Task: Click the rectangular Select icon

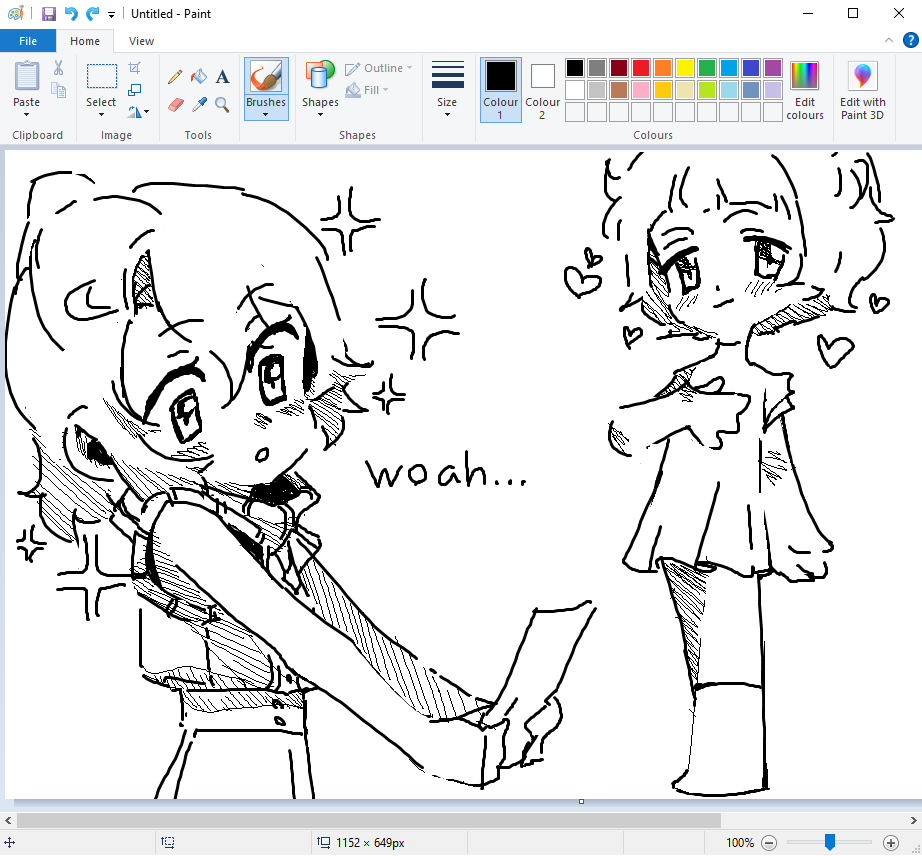Action: click(x=102, y=76)
